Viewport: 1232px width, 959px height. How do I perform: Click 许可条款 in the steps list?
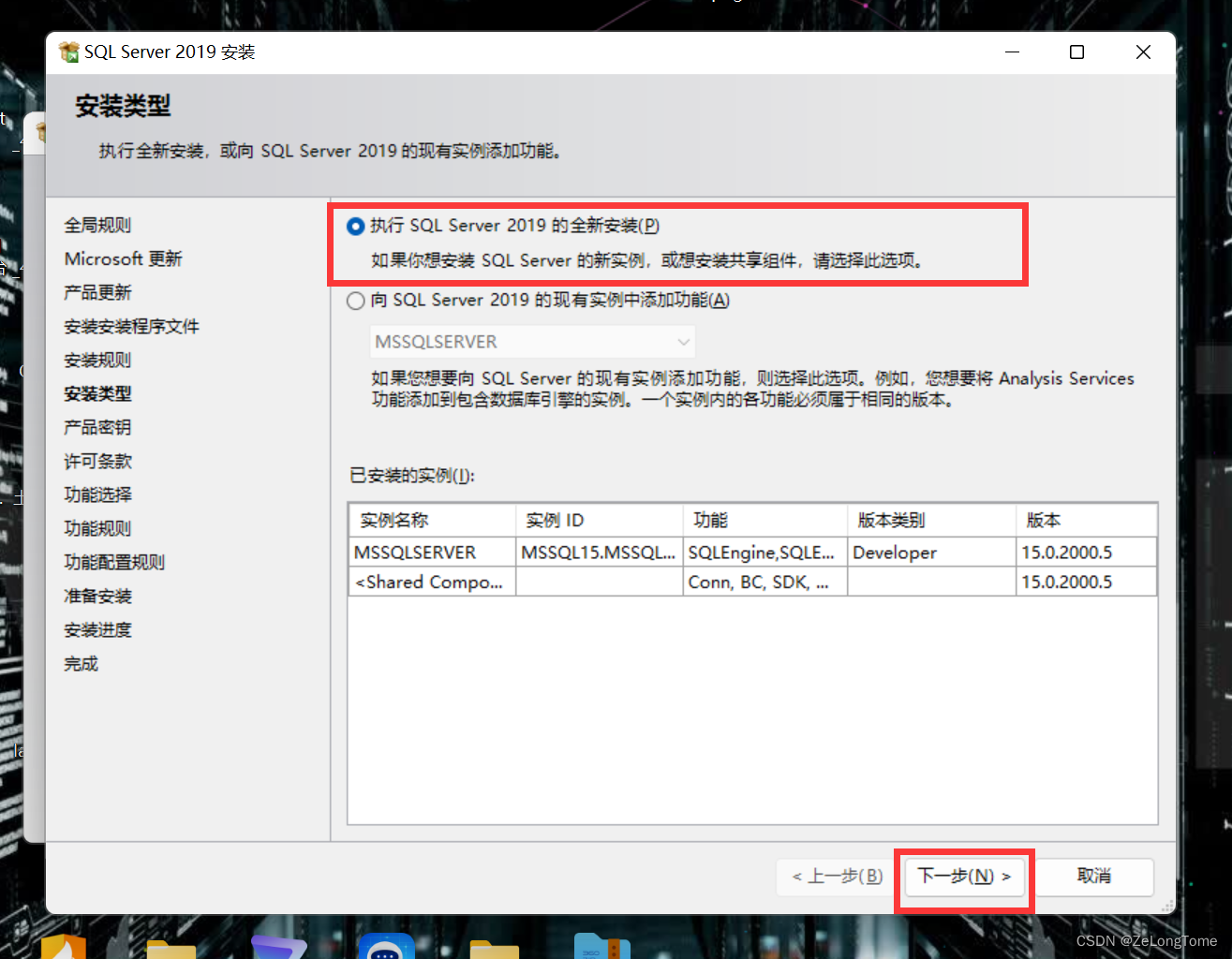click(x=97, y=462)
